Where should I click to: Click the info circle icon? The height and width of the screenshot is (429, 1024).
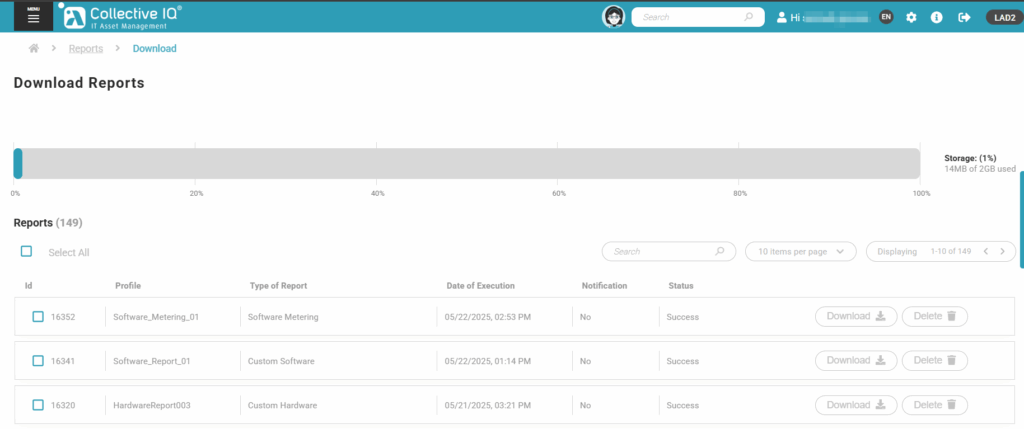(937, 17)
